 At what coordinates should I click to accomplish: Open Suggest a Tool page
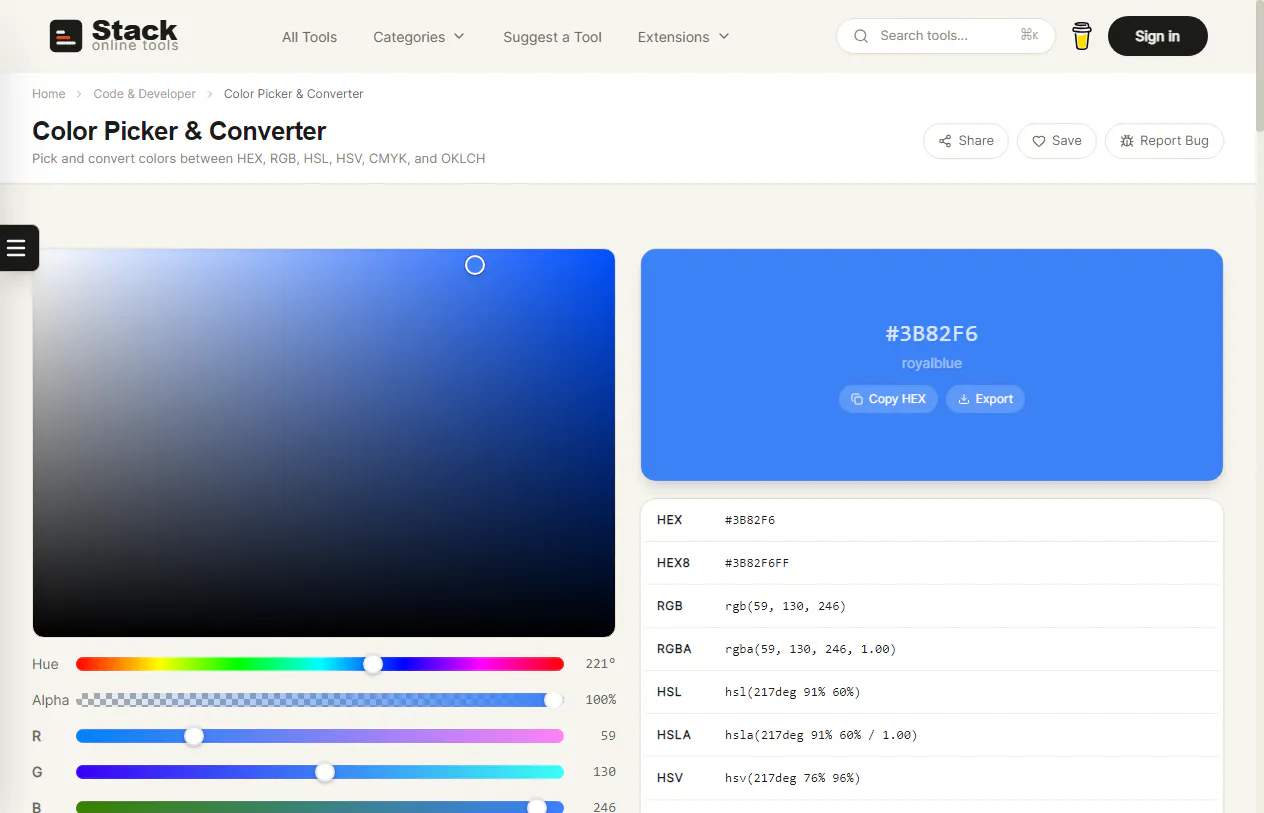552,37
